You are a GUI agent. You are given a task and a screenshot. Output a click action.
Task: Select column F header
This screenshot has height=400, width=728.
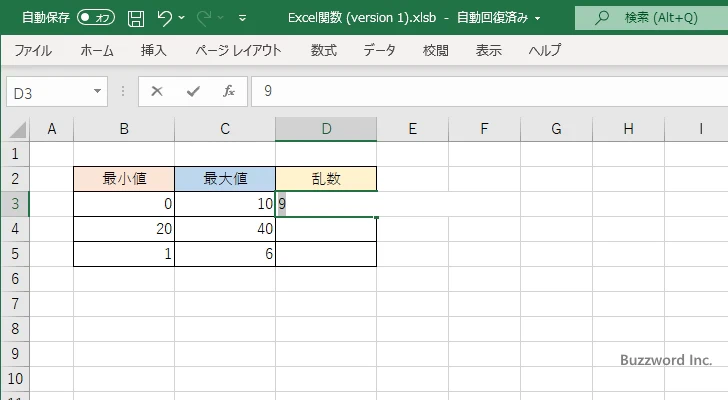484,129
